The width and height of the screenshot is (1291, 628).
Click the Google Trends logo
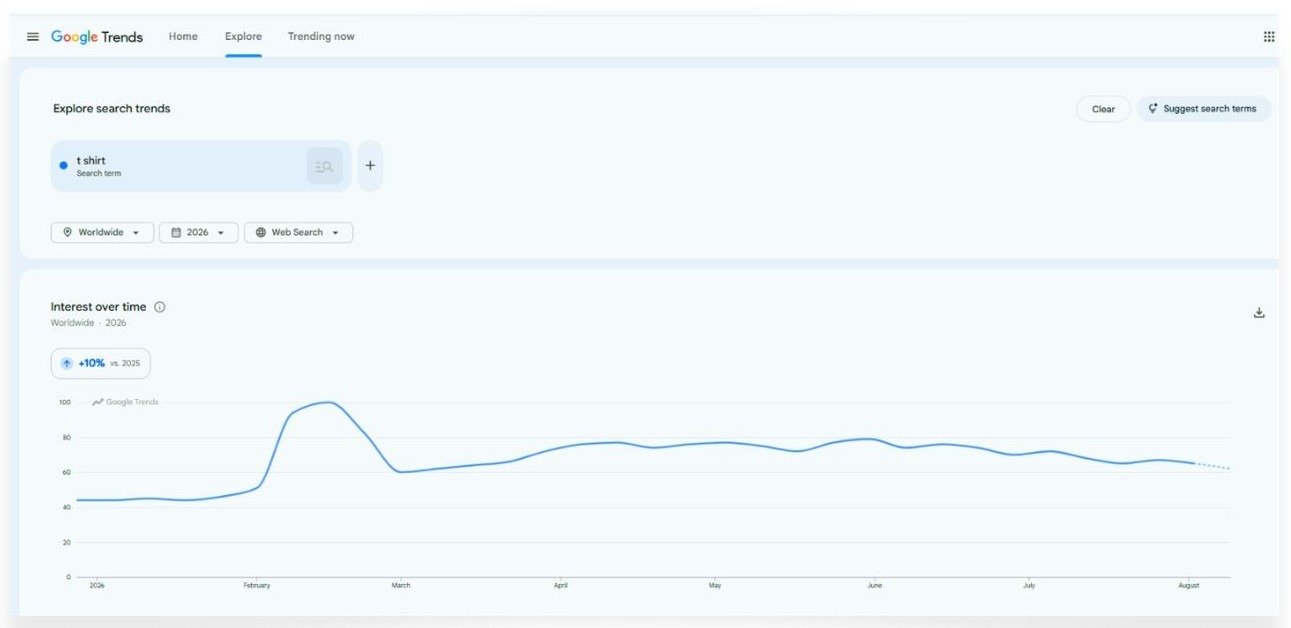pos(97,37)
